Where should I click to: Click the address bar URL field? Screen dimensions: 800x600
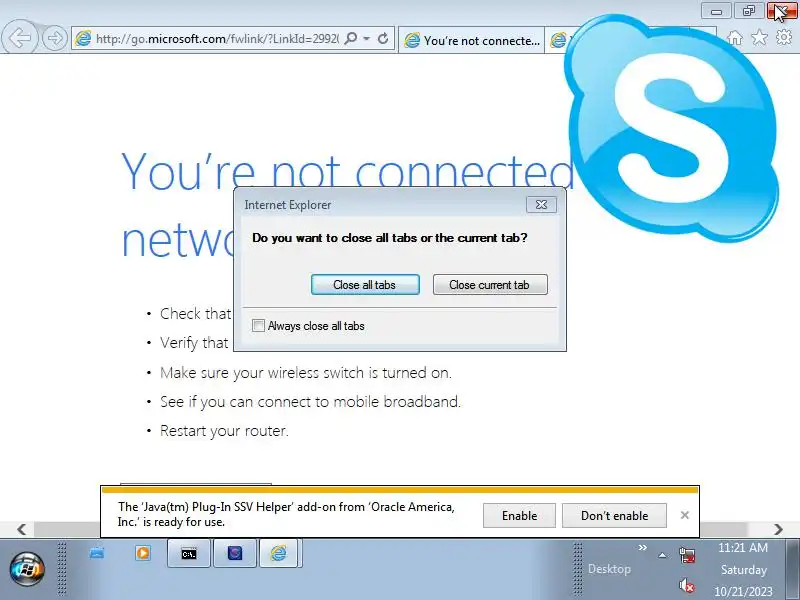[x=217, y=39]
